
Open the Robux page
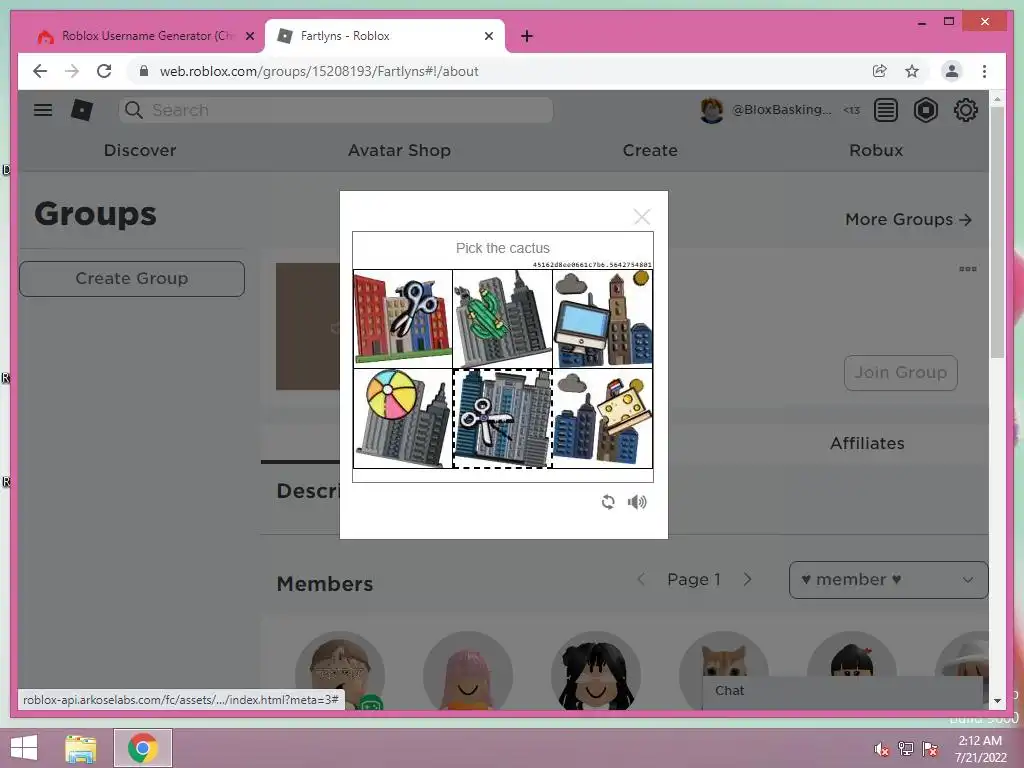876,150
